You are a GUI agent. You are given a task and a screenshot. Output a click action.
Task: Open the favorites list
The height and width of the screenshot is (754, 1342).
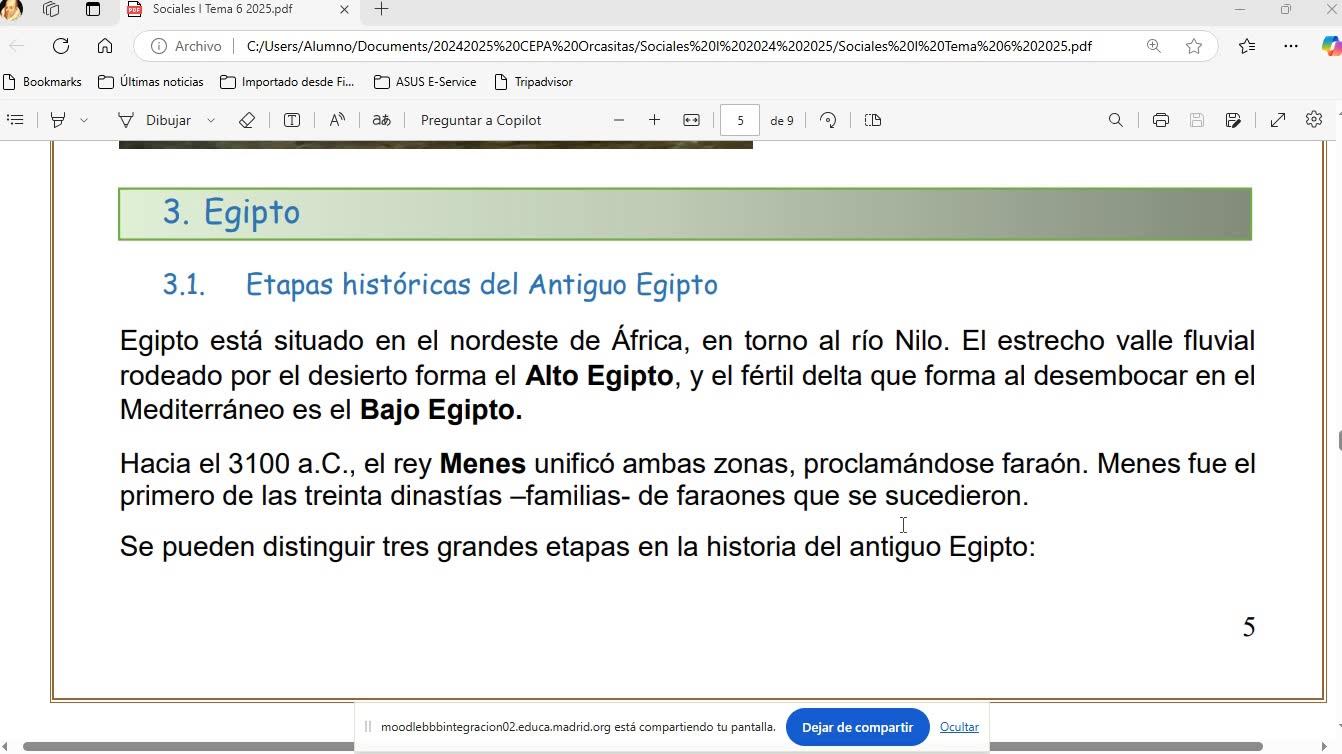1247,46
